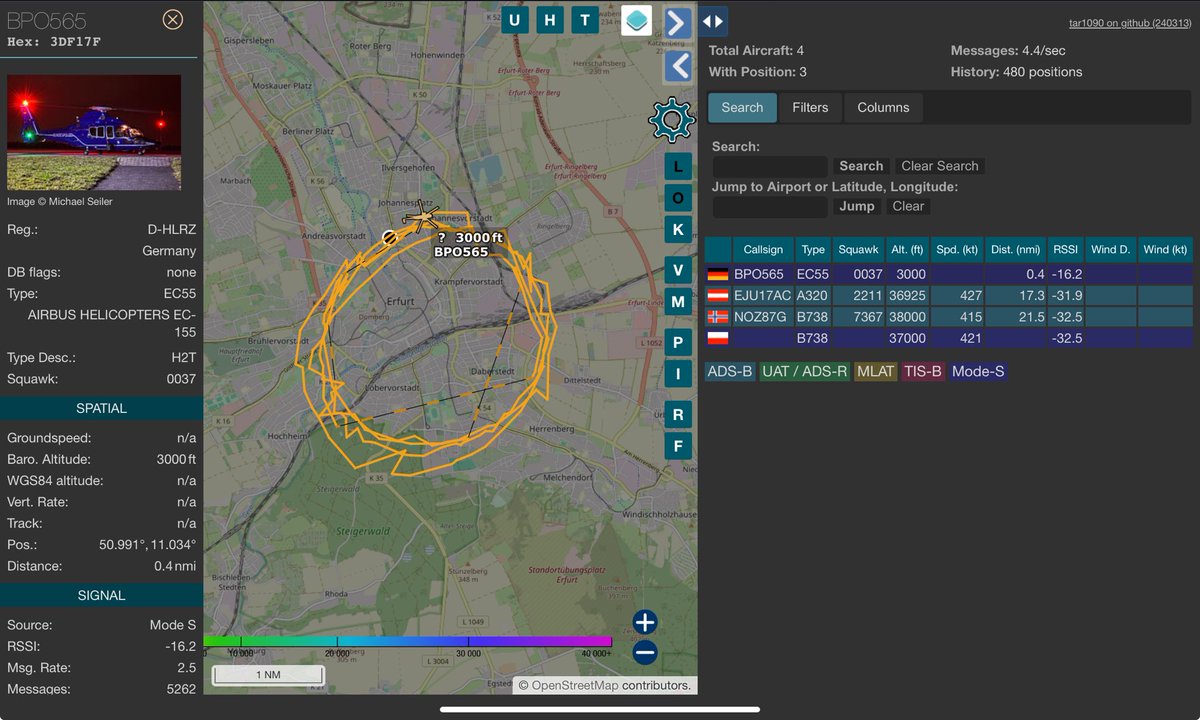This screenshot has height=720, width=1200.
Task: Click the Jump button
Action: tap(857, 206)
